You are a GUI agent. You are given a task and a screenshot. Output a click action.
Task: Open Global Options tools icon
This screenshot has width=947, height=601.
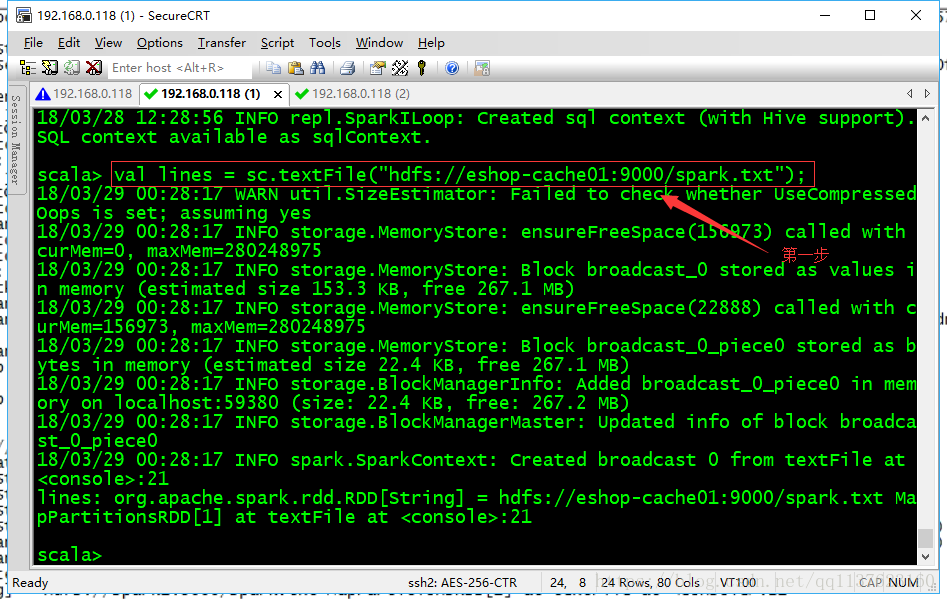click(400, 68)
